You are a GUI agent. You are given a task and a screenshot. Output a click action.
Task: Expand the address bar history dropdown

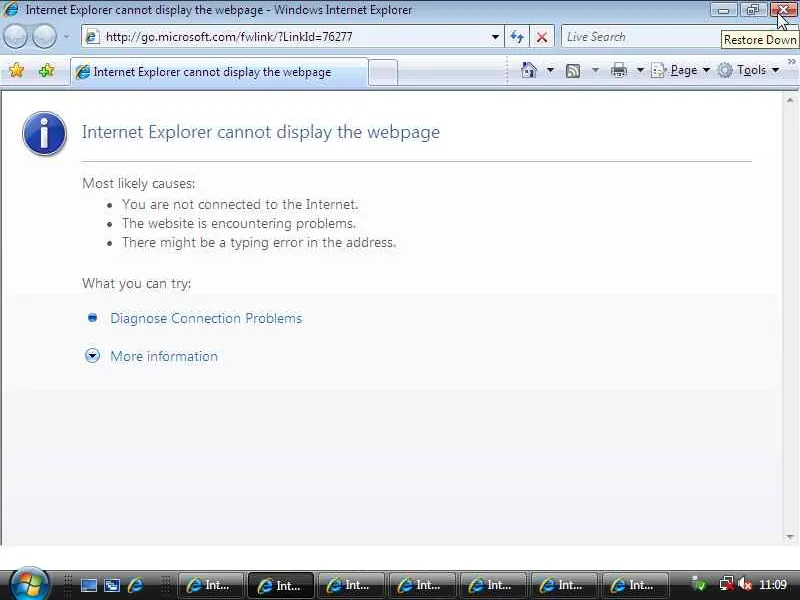coord(495,37)
